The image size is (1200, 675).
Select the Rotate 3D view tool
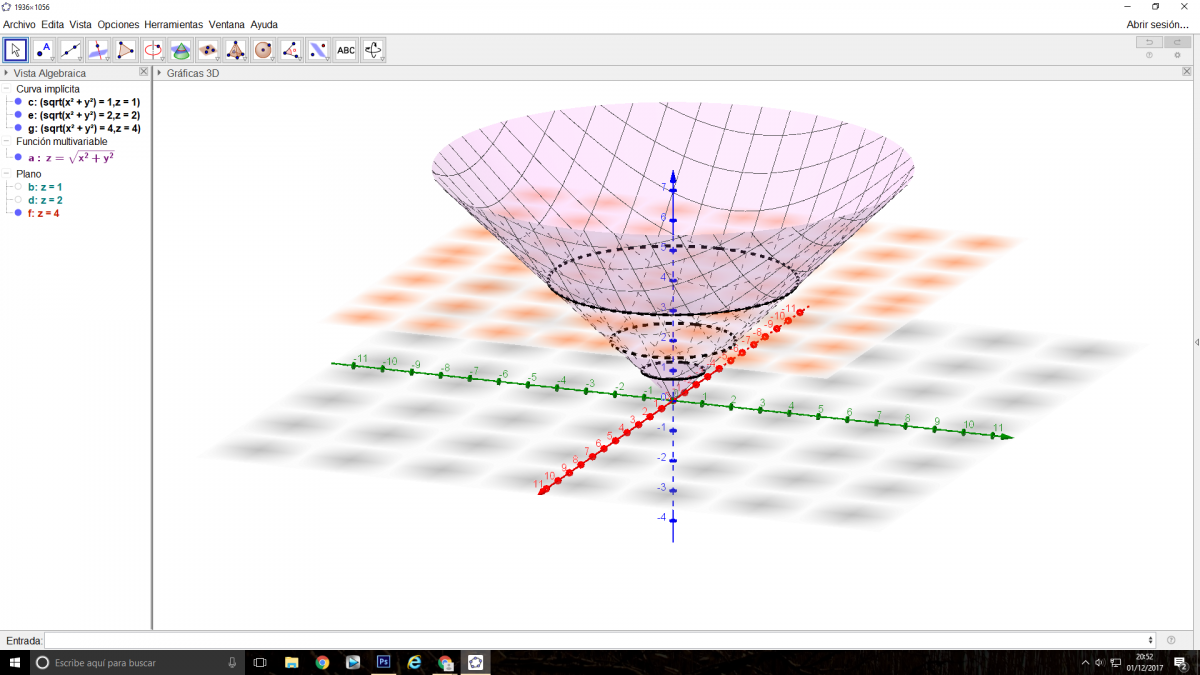coord(373,49)
